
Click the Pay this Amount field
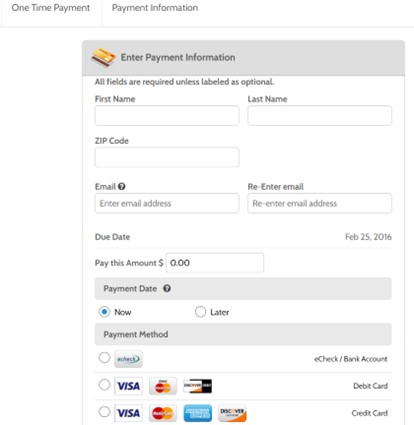point(215,263)
